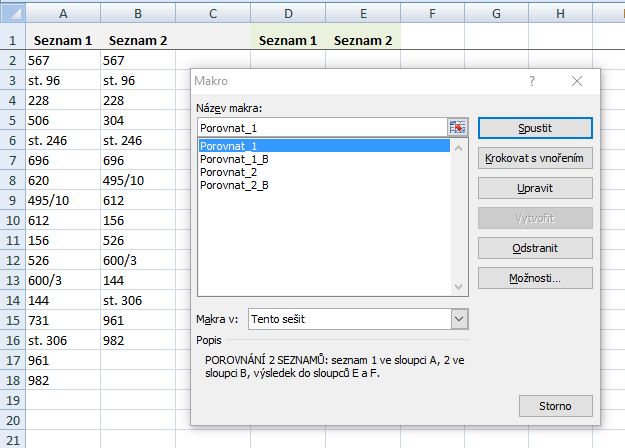
Task: Expand the Makra v dropdown
Action: [x=459, y=318]
